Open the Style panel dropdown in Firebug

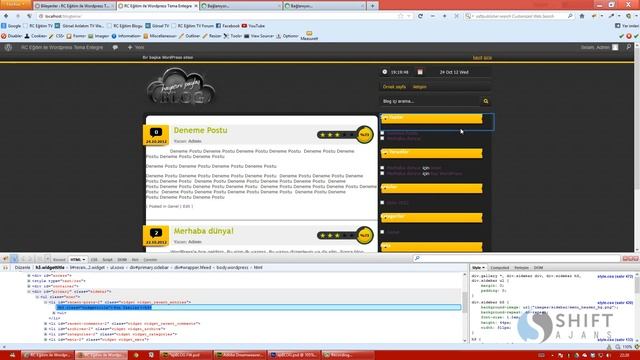pos(478,268)
